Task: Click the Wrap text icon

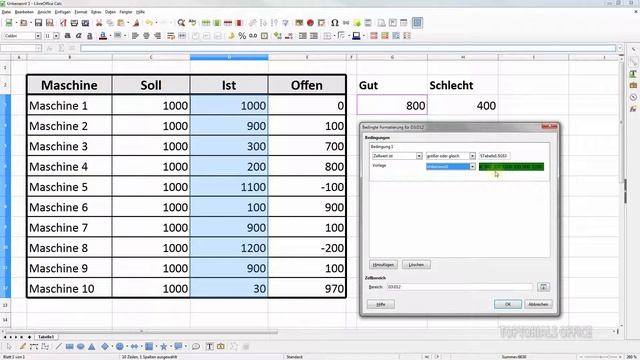Action: [x=171, y=36]
